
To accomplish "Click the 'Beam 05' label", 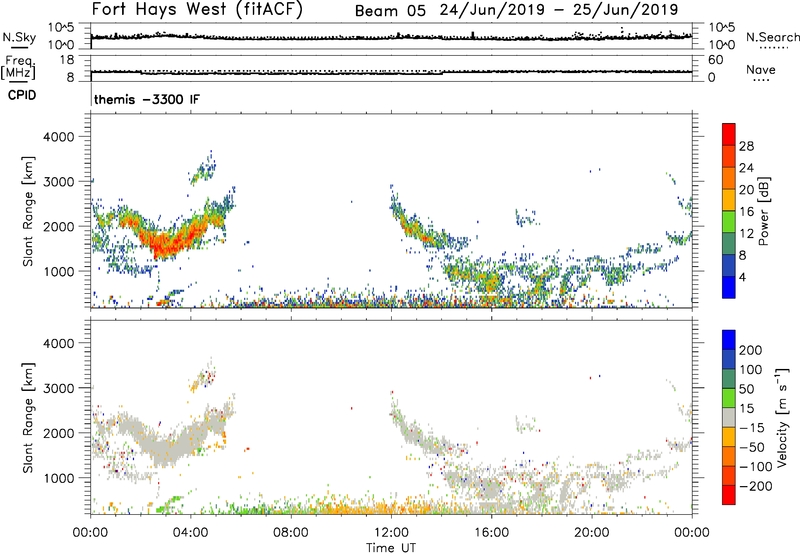I will [x=390, y=11].
